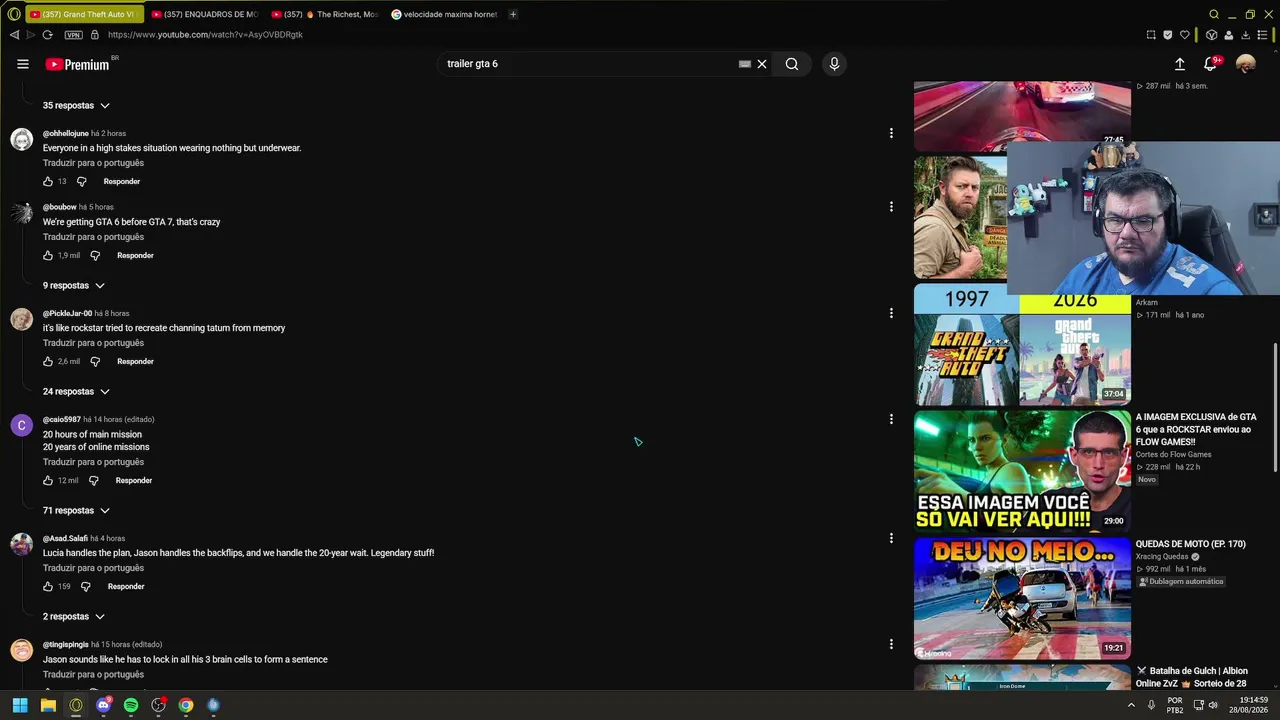Expand the 24 respostas replies
1280x720 pixels.
(76, 392)
